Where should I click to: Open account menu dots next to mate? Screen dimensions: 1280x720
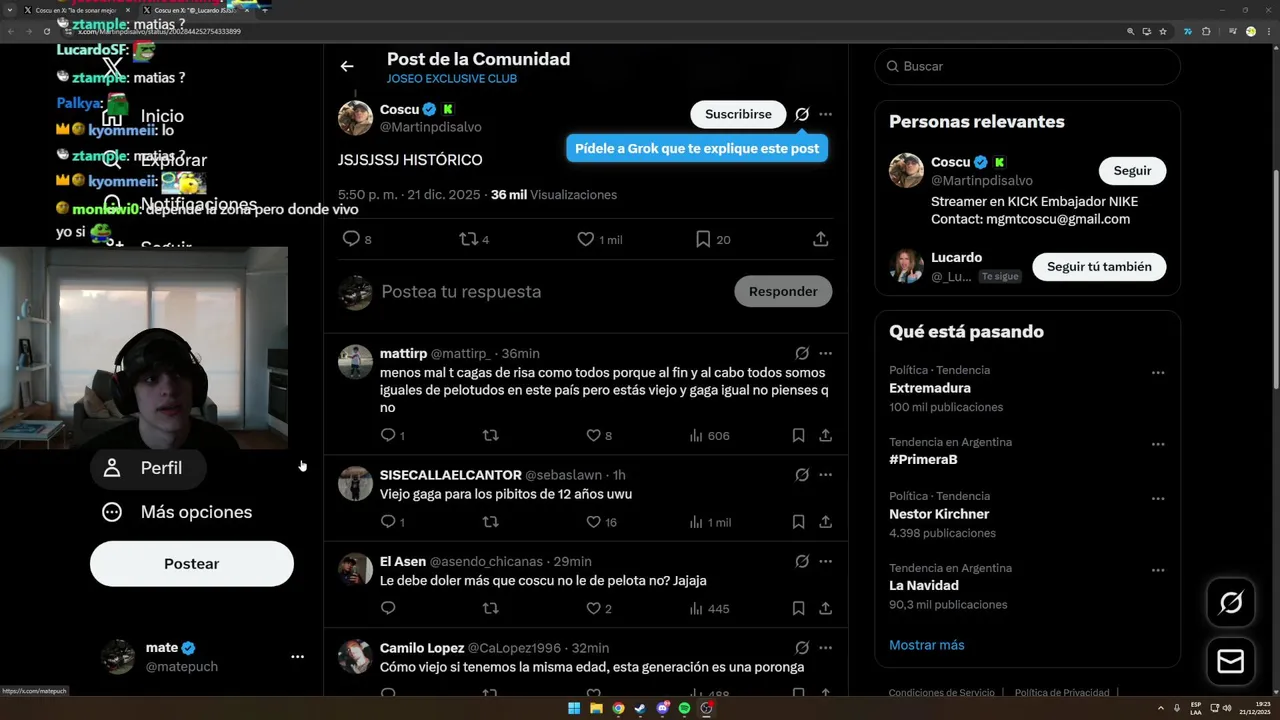coord(297,657)
